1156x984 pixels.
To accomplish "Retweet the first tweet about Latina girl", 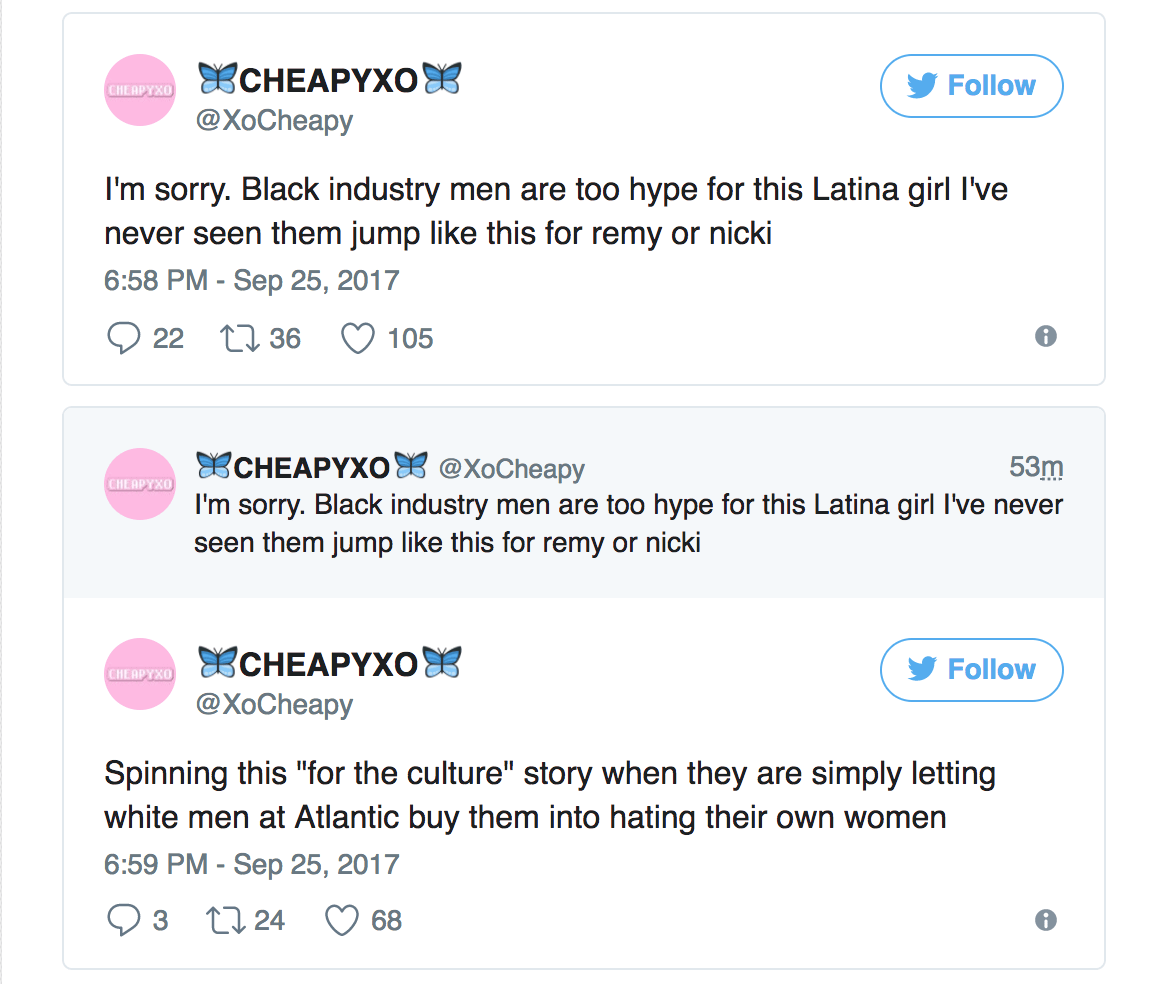I will point(238,338).
